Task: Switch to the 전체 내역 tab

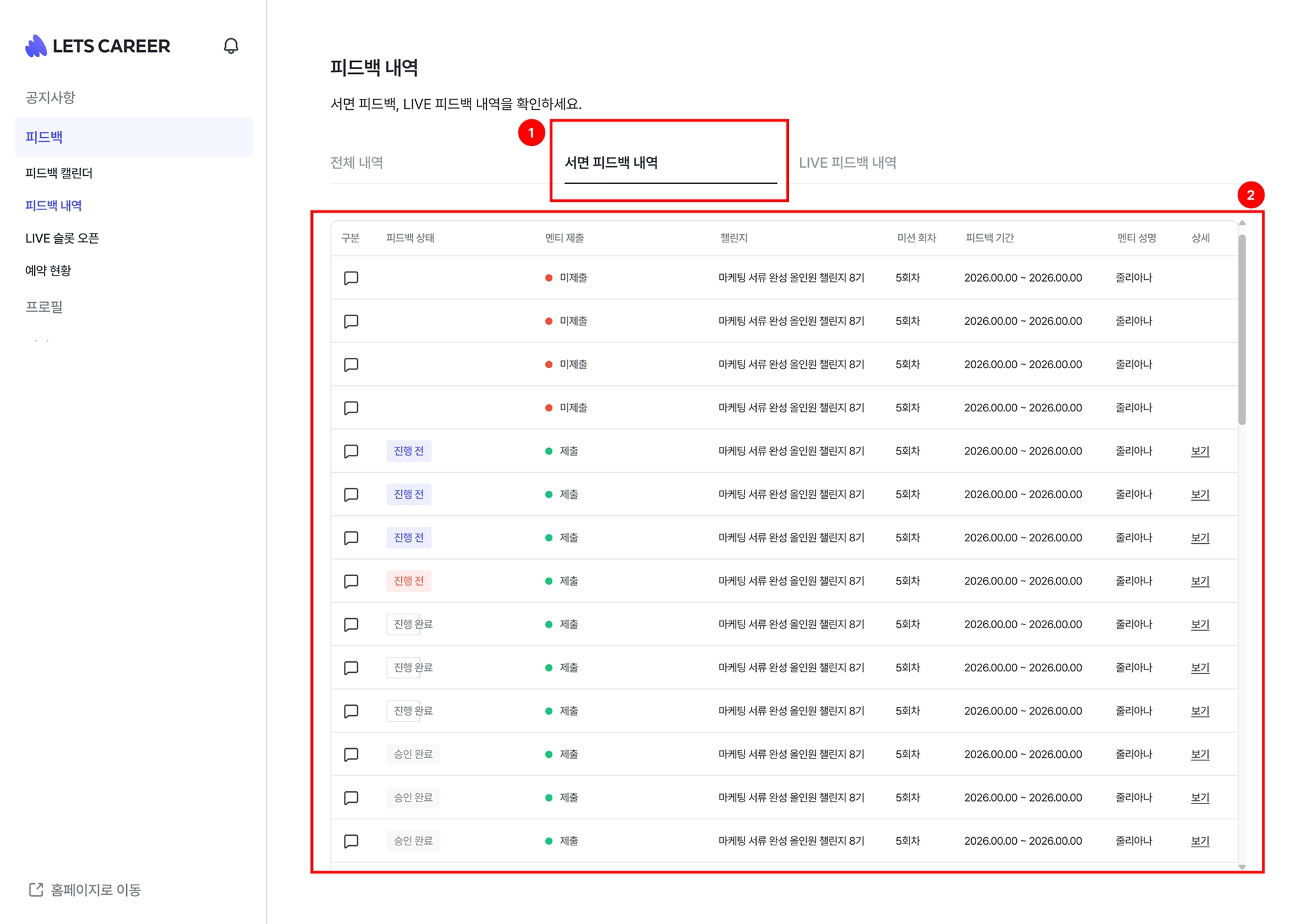Action: [357, 162]
